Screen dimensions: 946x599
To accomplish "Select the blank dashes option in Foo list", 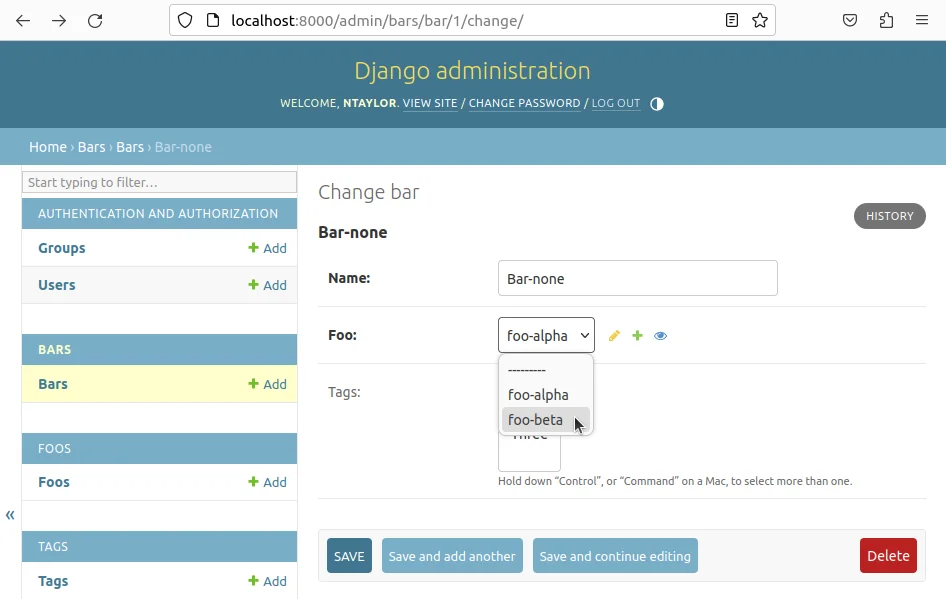I will 527,370.
